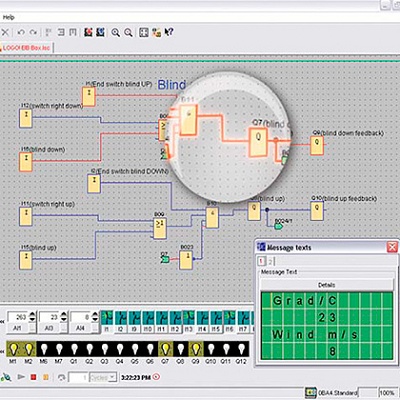Click the PC to LOGO! transfer icon

tap(88, 32)
